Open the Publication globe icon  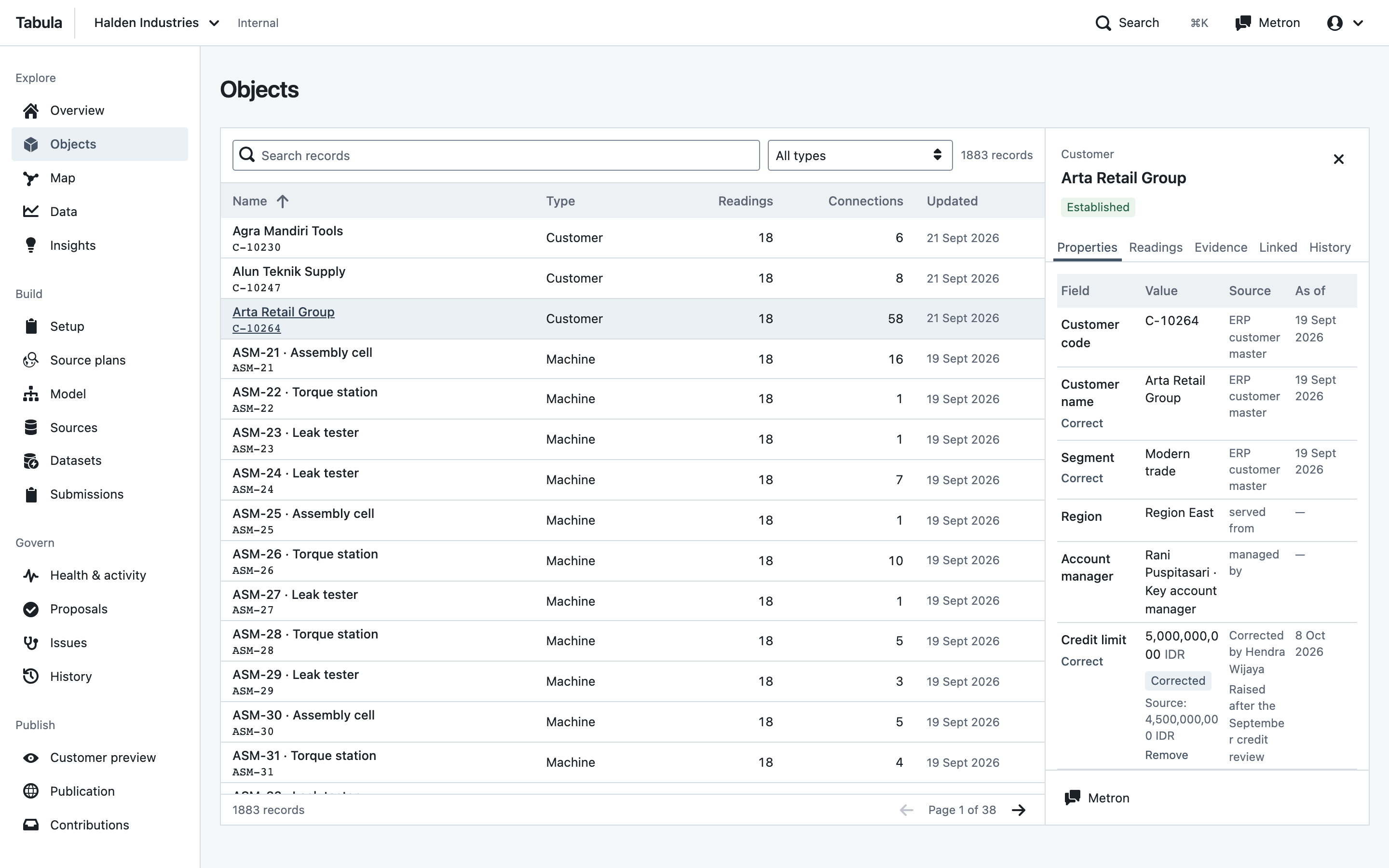tap(31, 791)
